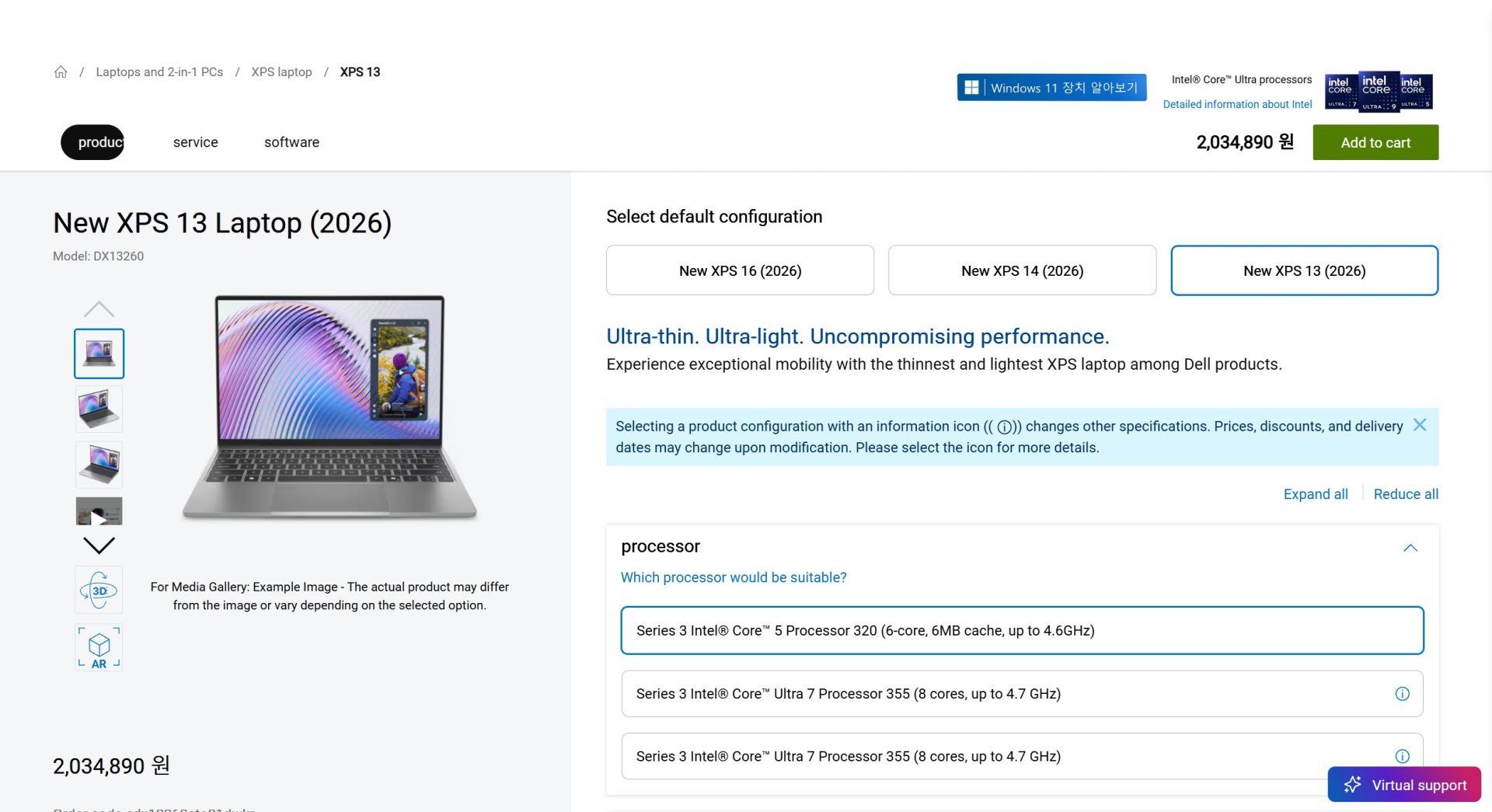The width and height of the screenshot is (1492, 812).
Task: Open the 3D product view icon
Action: click(99, 591)
